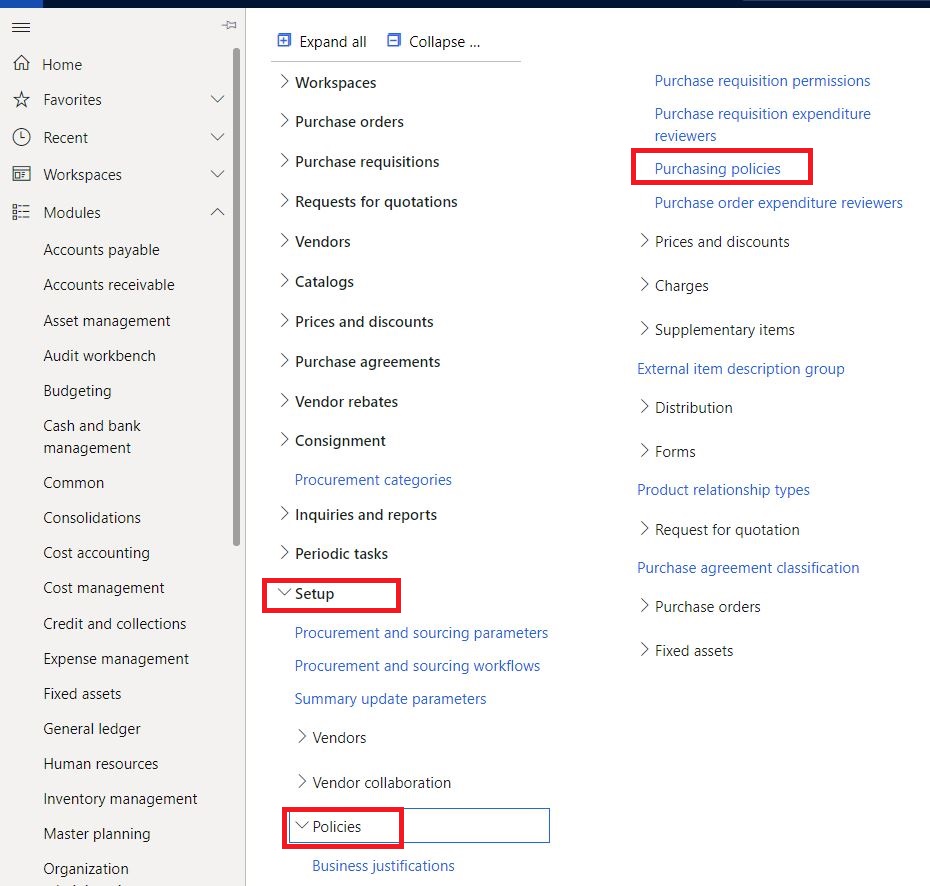930x886 pixels.
Task: Go to Home using the house icon
Action: point(21,63)
